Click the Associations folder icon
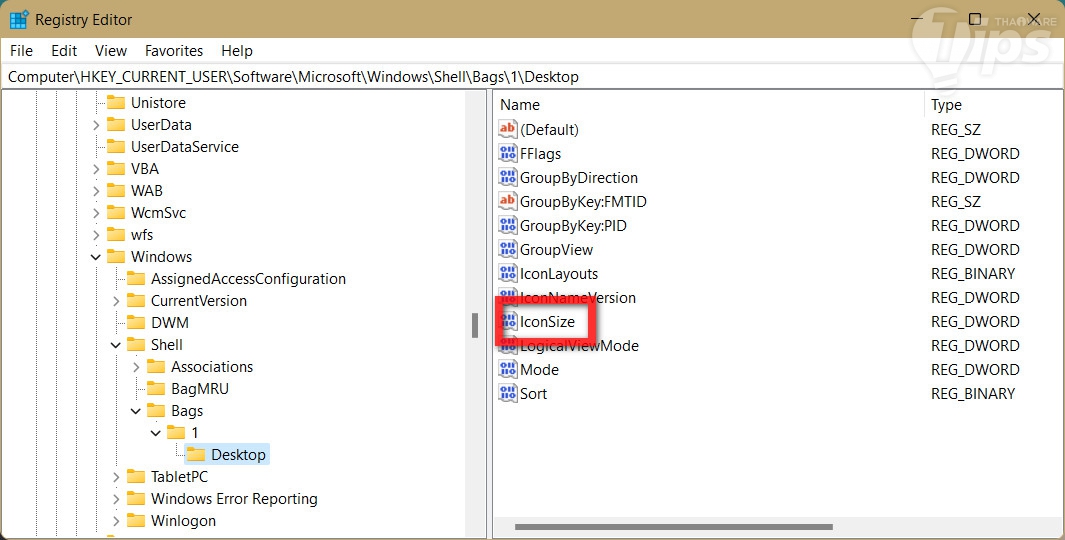 (156, 367)
